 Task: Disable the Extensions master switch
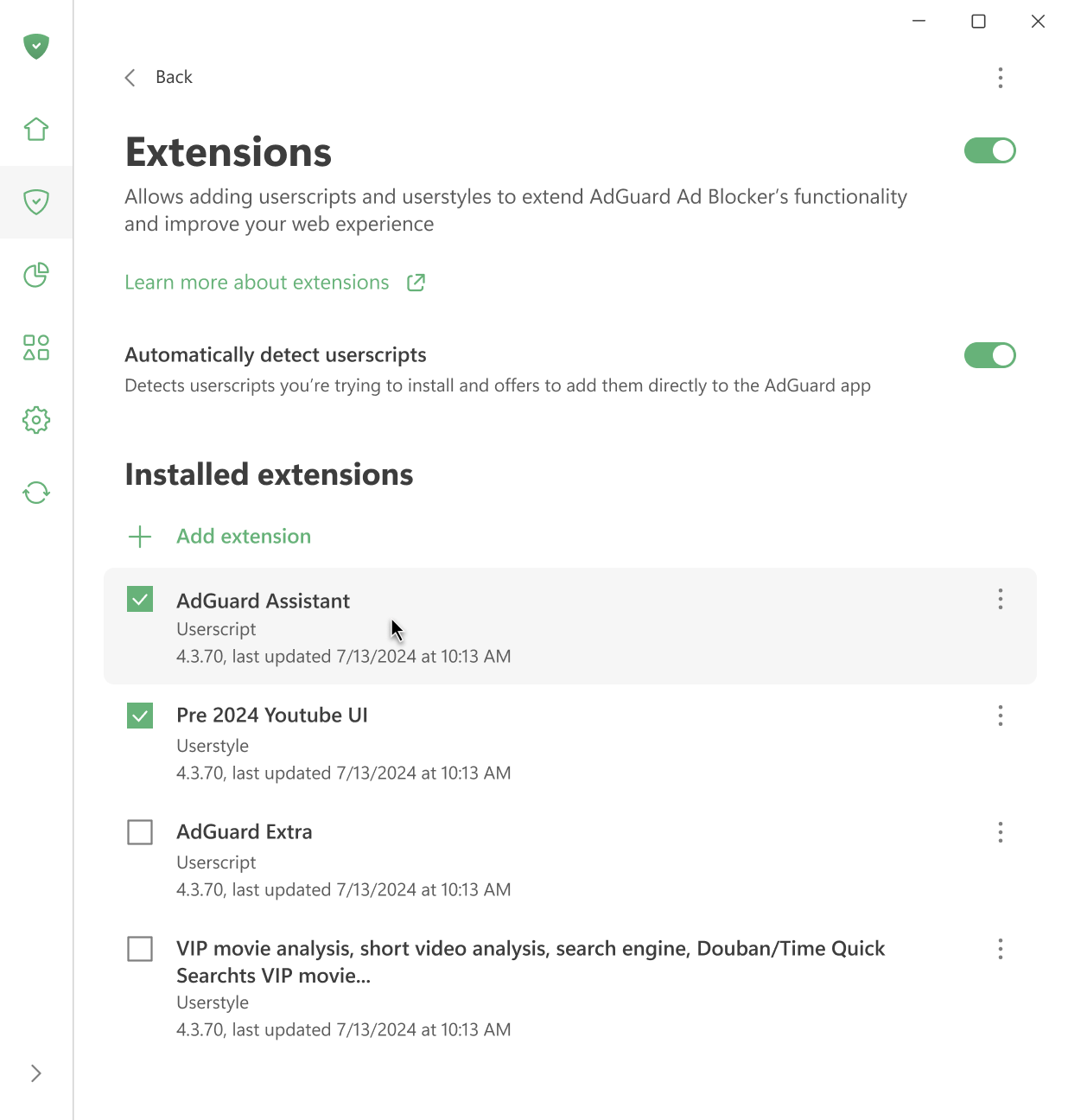pos(989,150)
